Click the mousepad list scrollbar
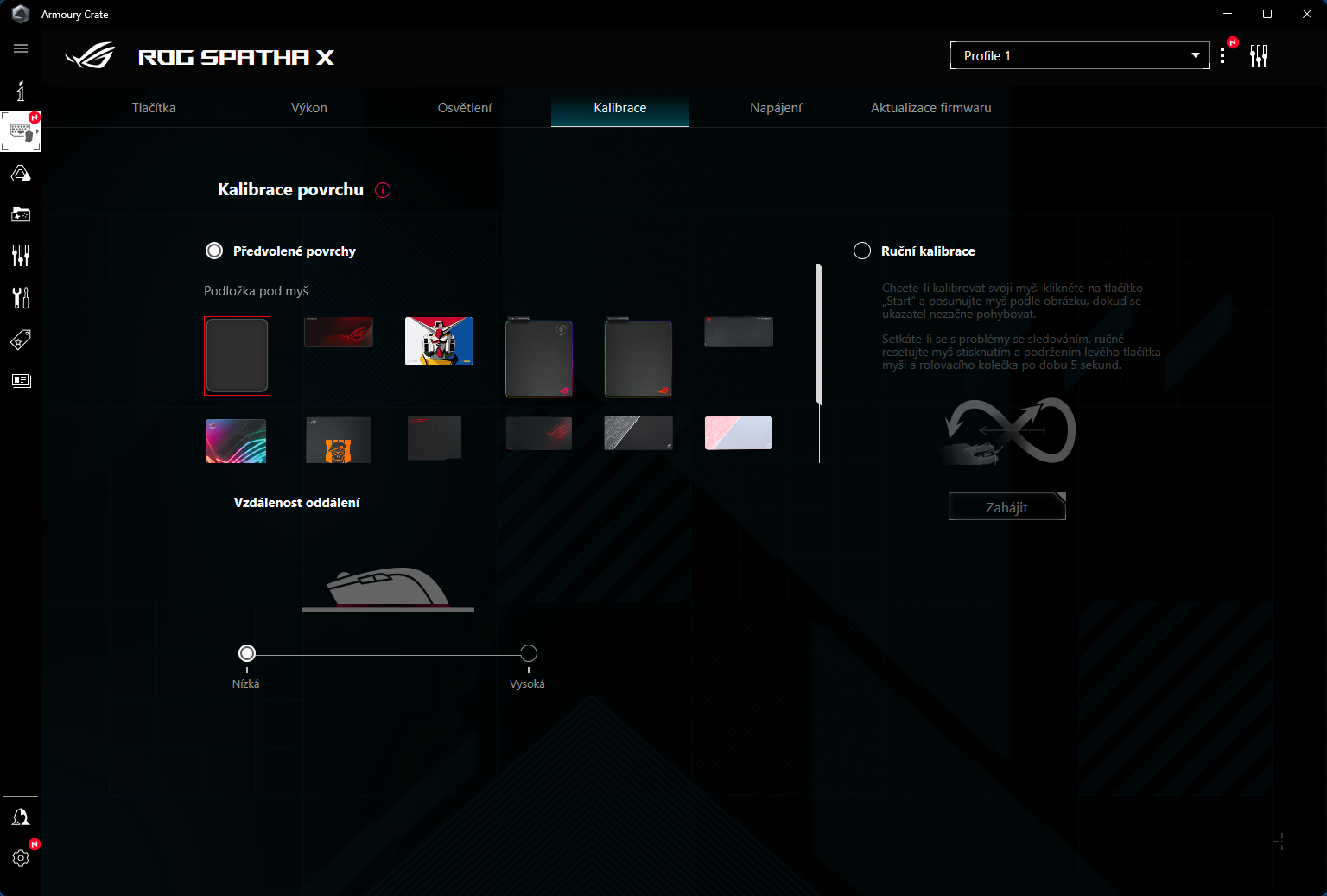Viewport: 1327px width, 896px height. 819,334
